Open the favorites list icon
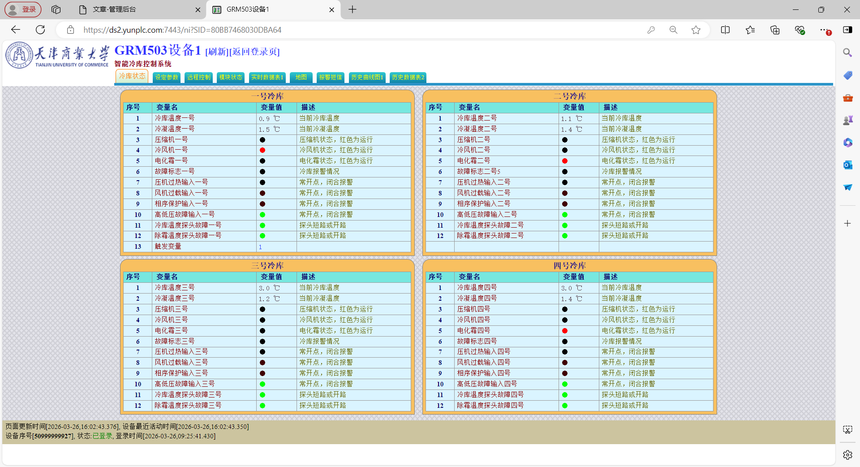860x467 pixels. tap(750, 30)
